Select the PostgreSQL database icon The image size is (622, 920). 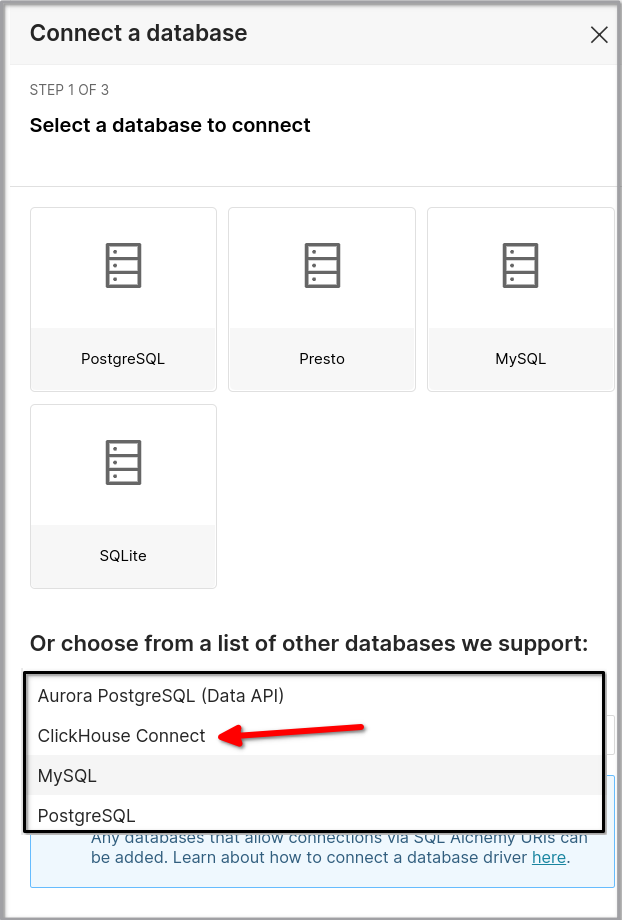click(122, 297)
